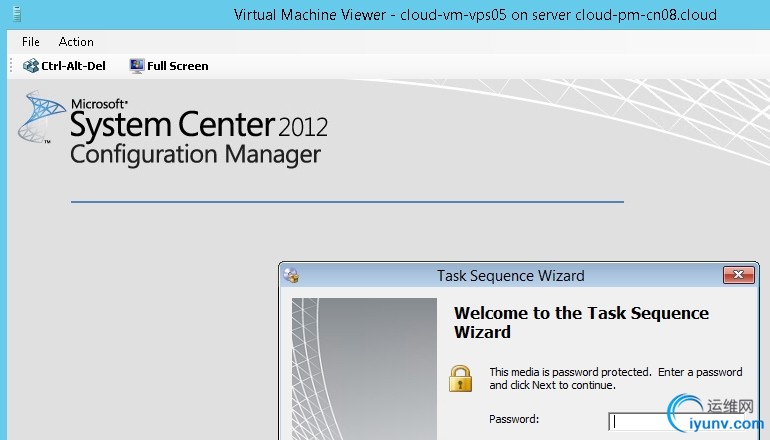
Task: Click the Task Sequence Wizard title icon
Action: (291, 275)
